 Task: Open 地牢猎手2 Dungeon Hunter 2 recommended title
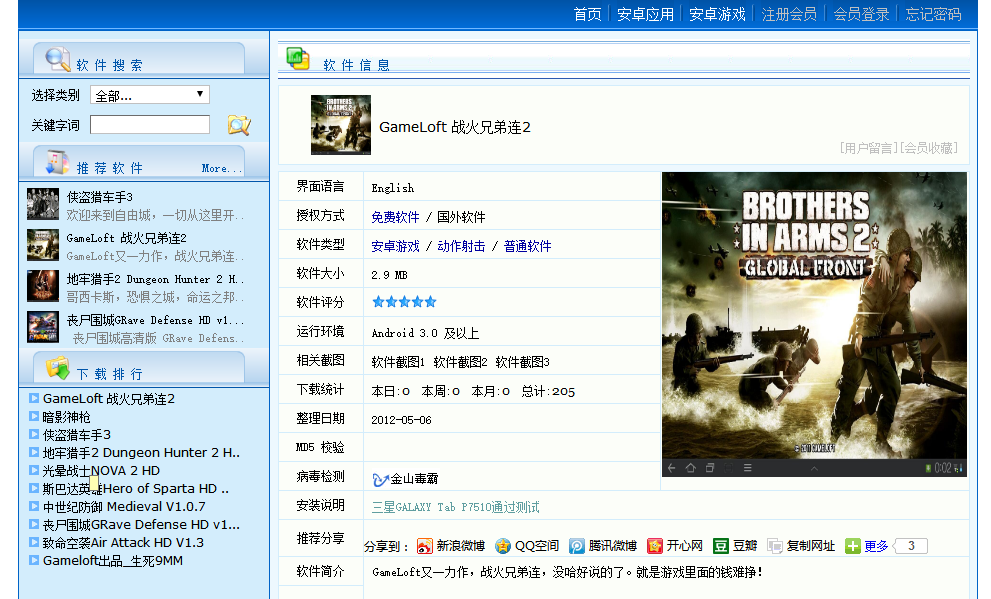[155, 279]
